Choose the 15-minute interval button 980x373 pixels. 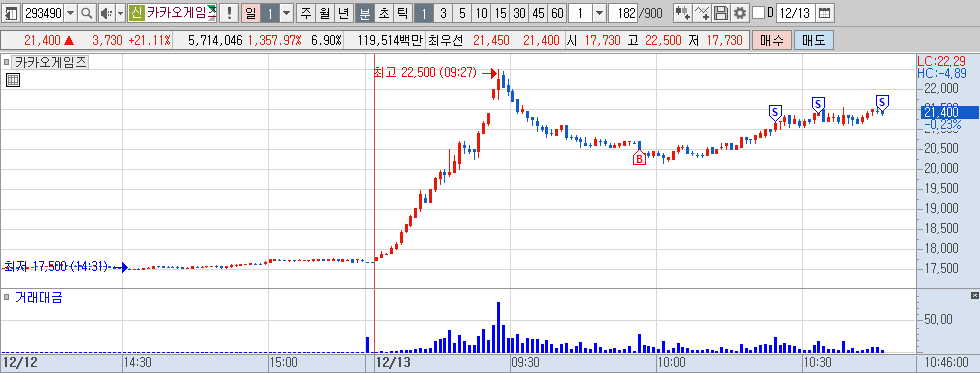click(500, 12)
